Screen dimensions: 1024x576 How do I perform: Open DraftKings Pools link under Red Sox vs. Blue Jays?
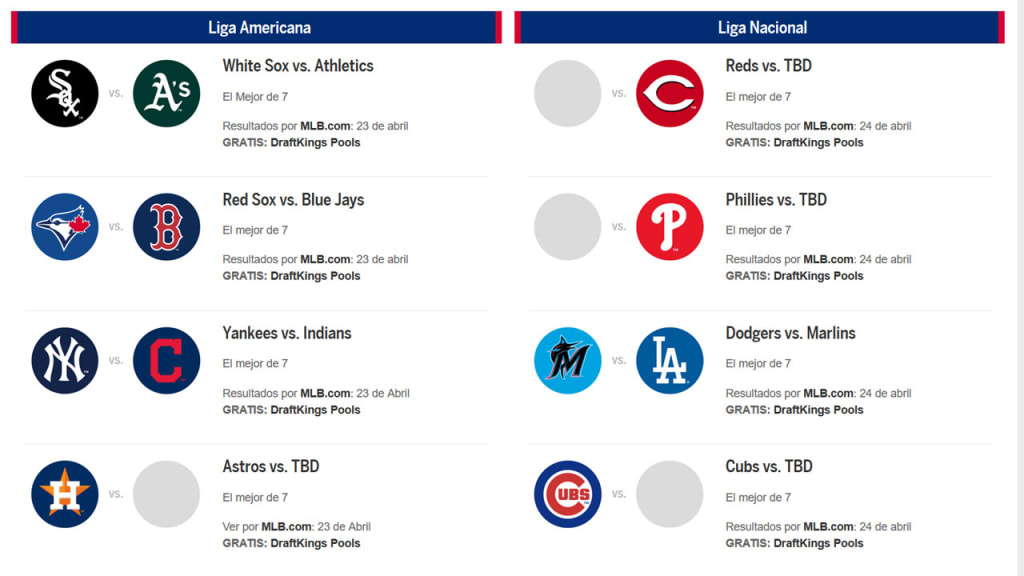[x=315, y=276]
